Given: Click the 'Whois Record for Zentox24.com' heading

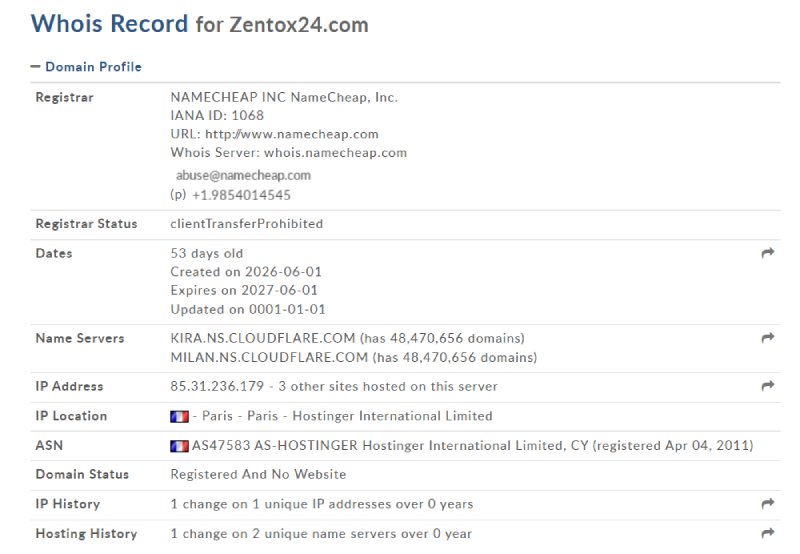Looking at the screenshot, I should (x=199, y=24).
